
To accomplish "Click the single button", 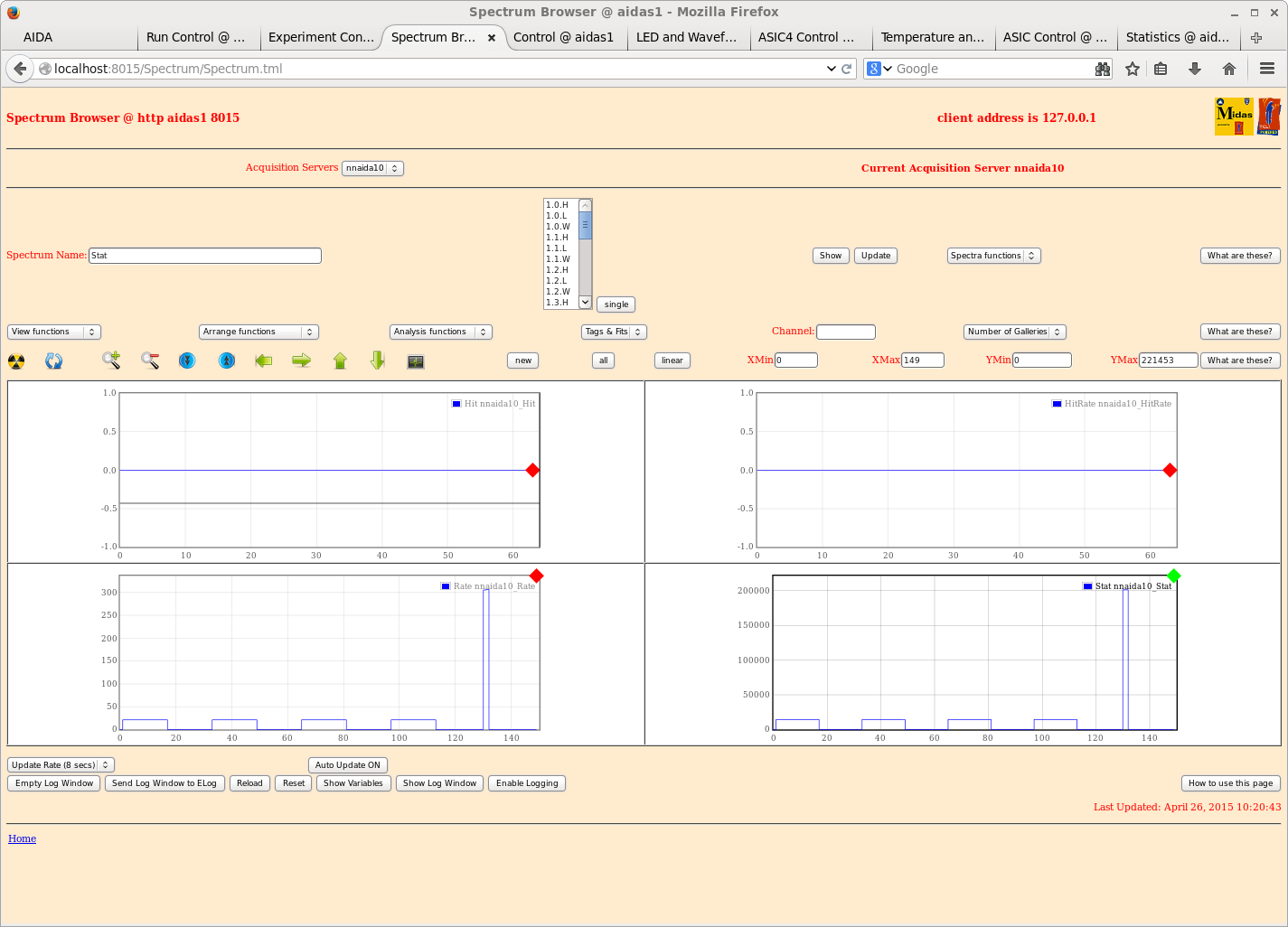I will point(616,304).
